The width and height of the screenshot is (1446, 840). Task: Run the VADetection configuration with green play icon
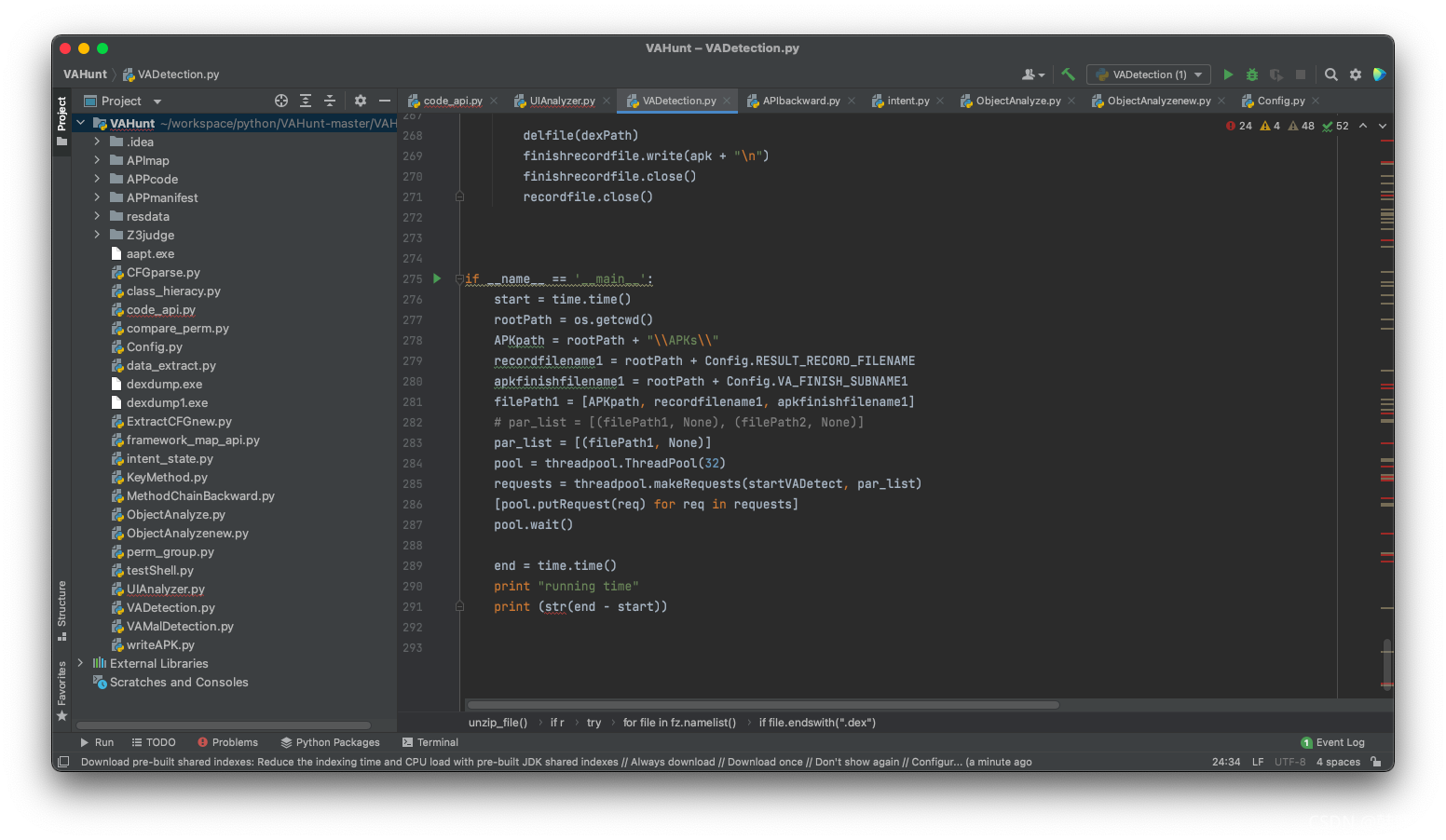[1228, 74]
